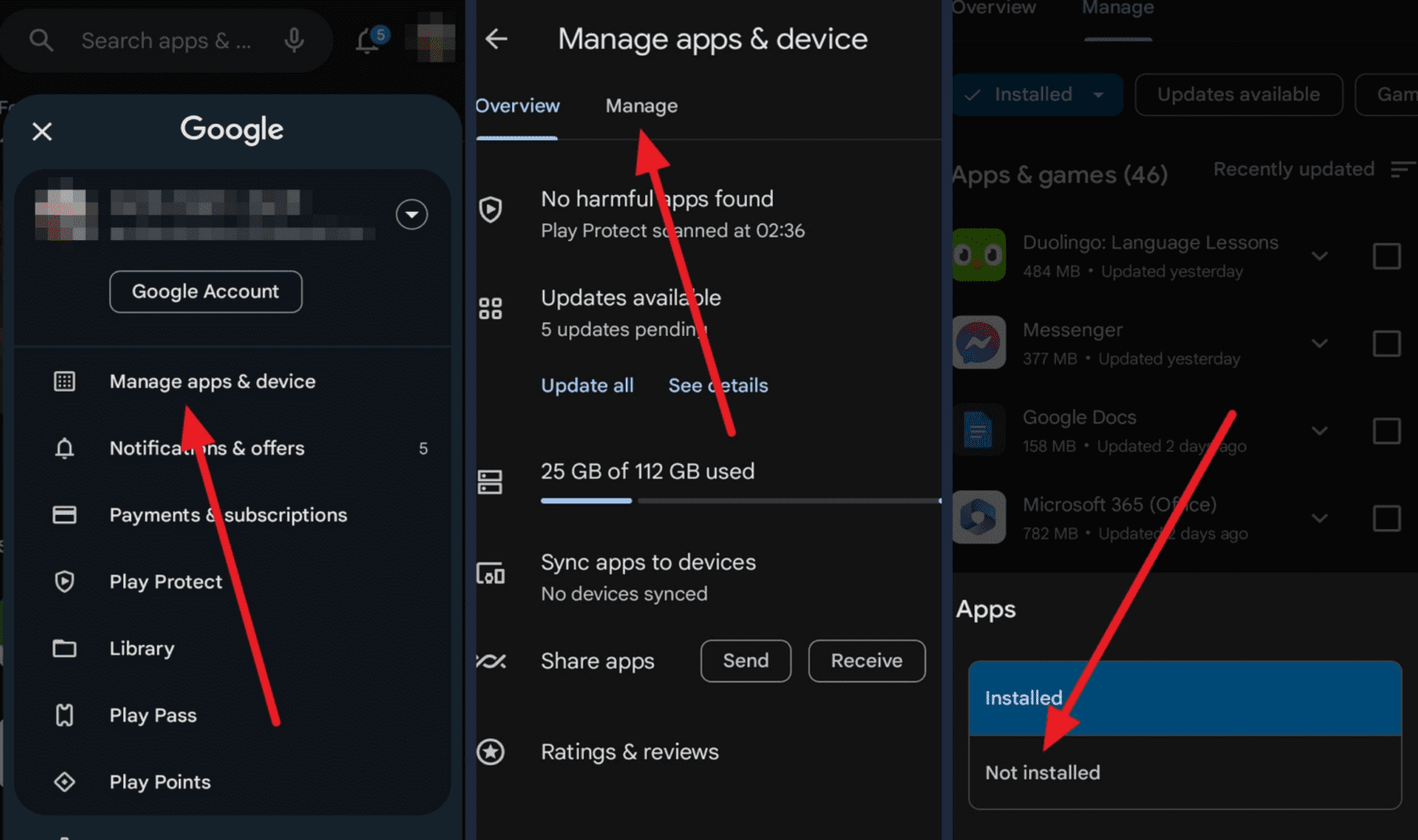Click the Google Docs app icon
This screenshot has width=1418, height=840.
(x=979, y=430)
